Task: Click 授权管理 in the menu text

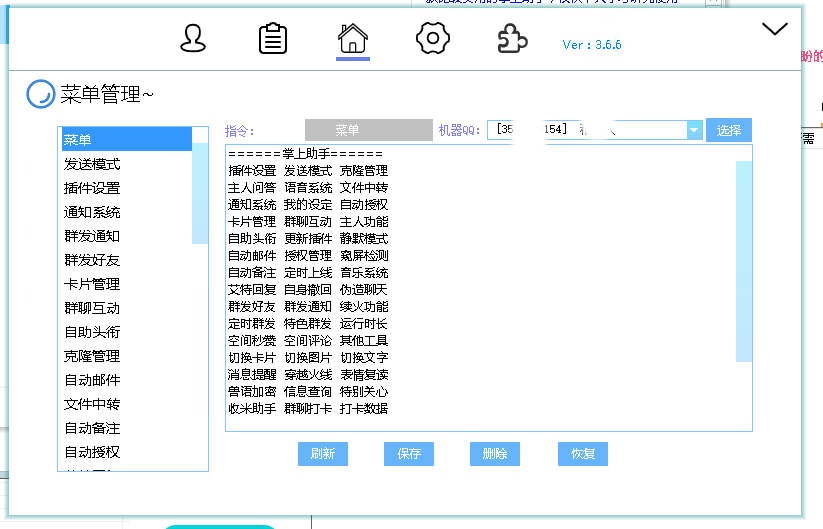Action: pyautogui.click(x=308, y=256)
